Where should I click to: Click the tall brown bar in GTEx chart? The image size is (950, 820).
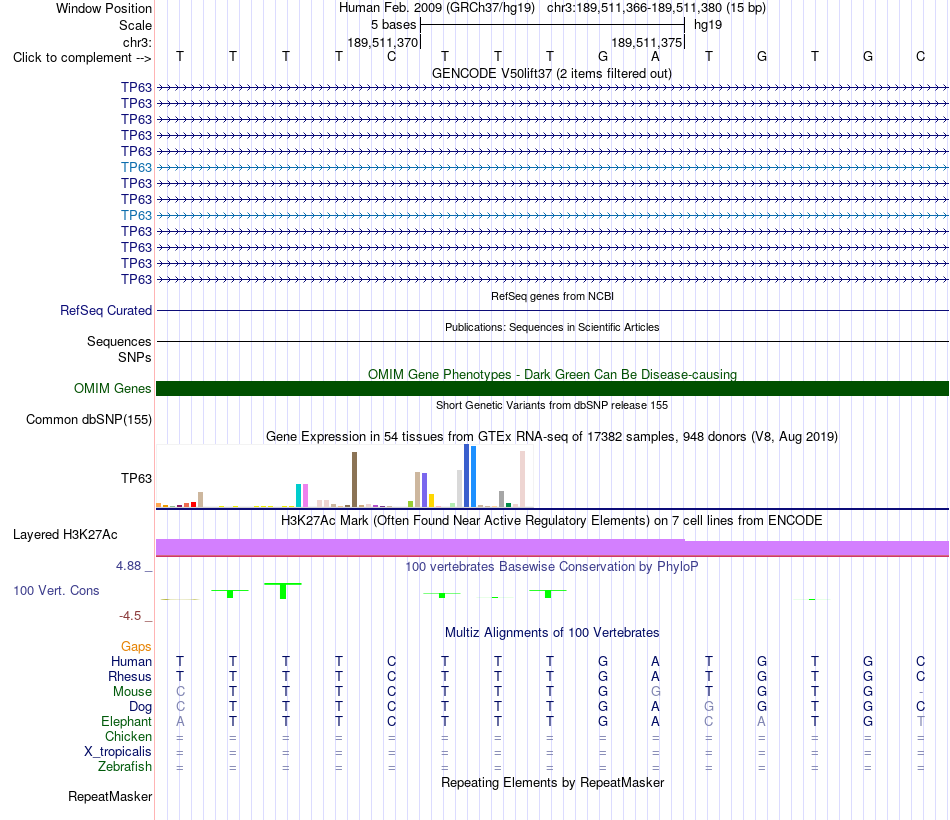click(354, 479)
